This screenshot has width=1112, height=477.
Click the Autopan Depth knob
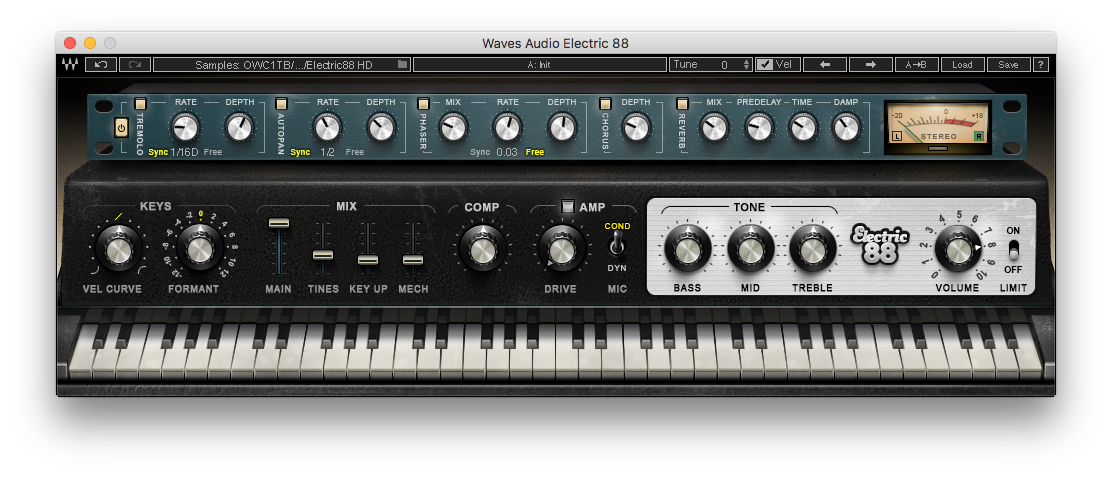tap(381, 128)
